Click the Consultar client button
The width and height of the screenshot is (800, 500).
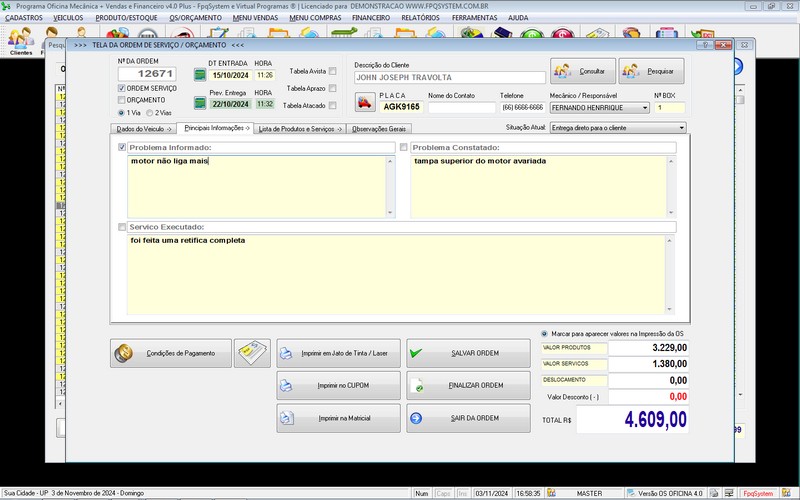pyautogui.click(x=583, y=71)
